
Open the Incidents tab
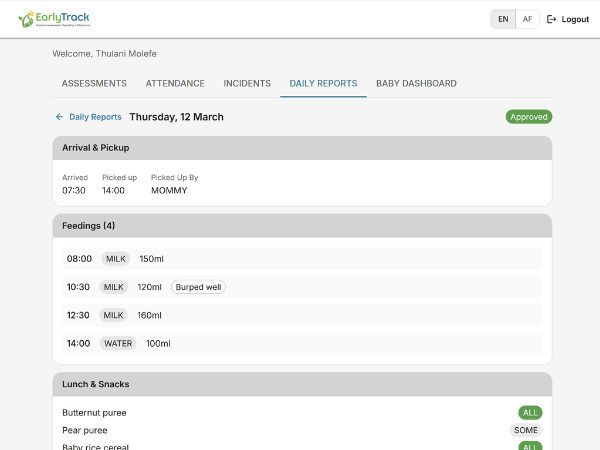(247, 83)
